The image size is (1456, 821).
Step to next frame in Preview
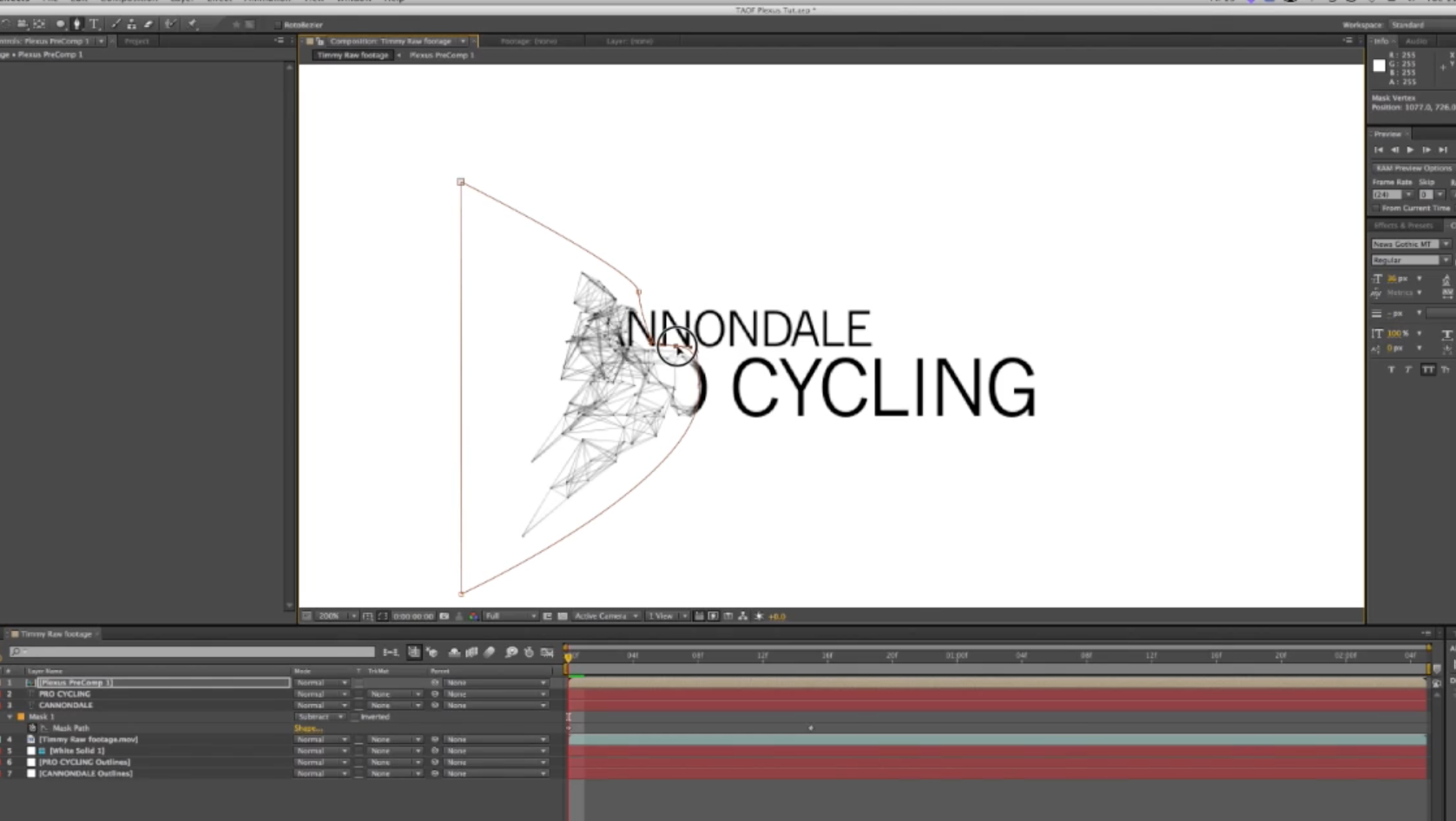pyautogui.click(x=1426, y=150)
